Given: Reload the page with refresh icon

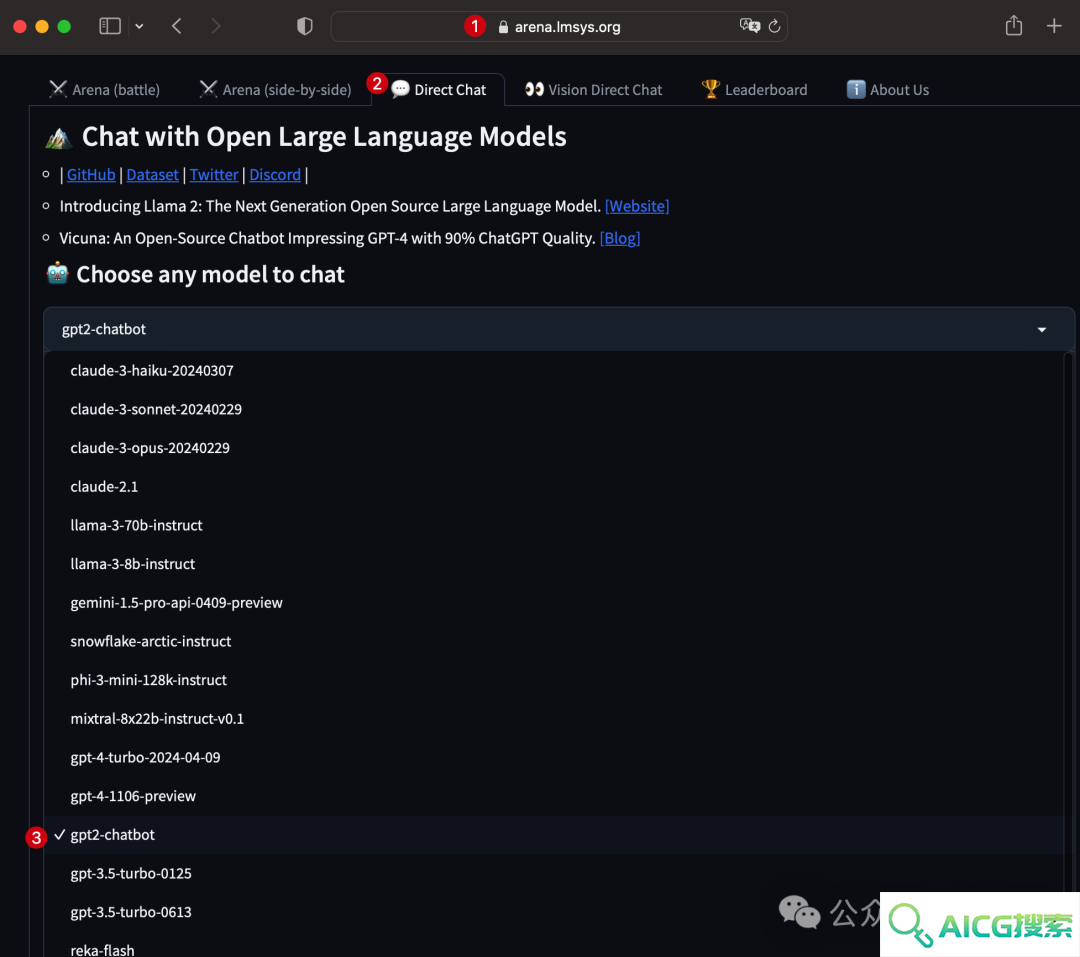Looking at the screenshot, I should point(774,26).
